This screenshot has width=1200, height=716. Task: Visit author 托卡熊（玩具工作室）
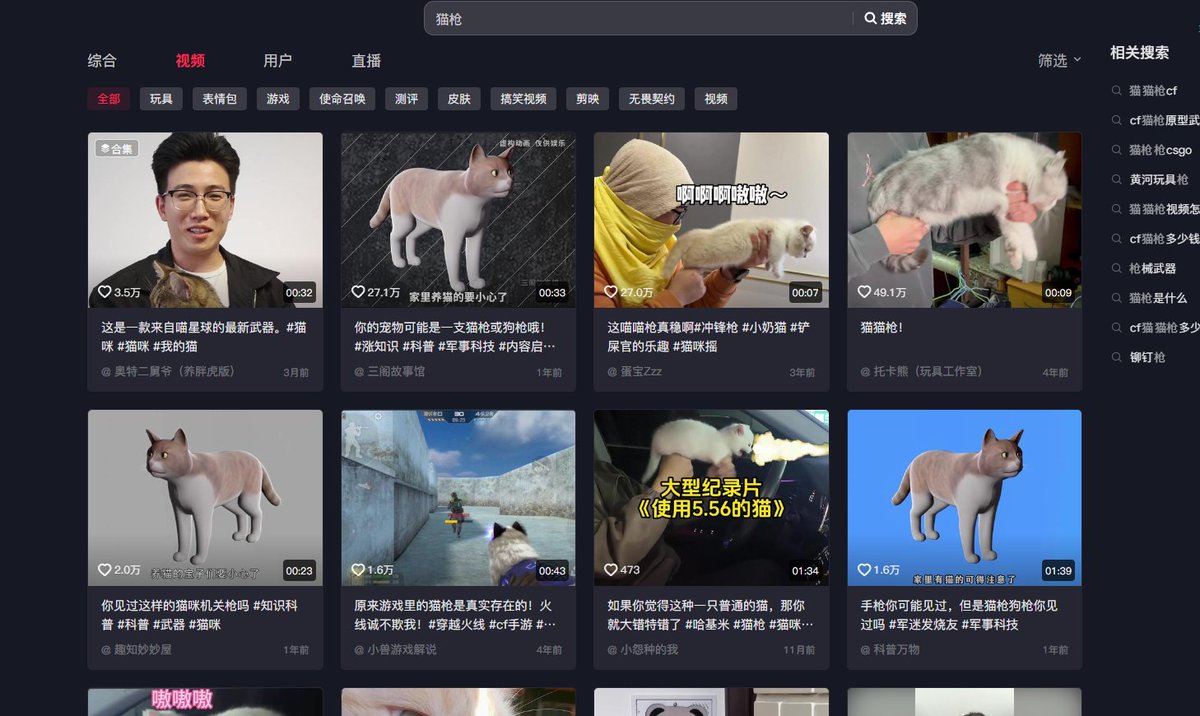click(922, 371)
